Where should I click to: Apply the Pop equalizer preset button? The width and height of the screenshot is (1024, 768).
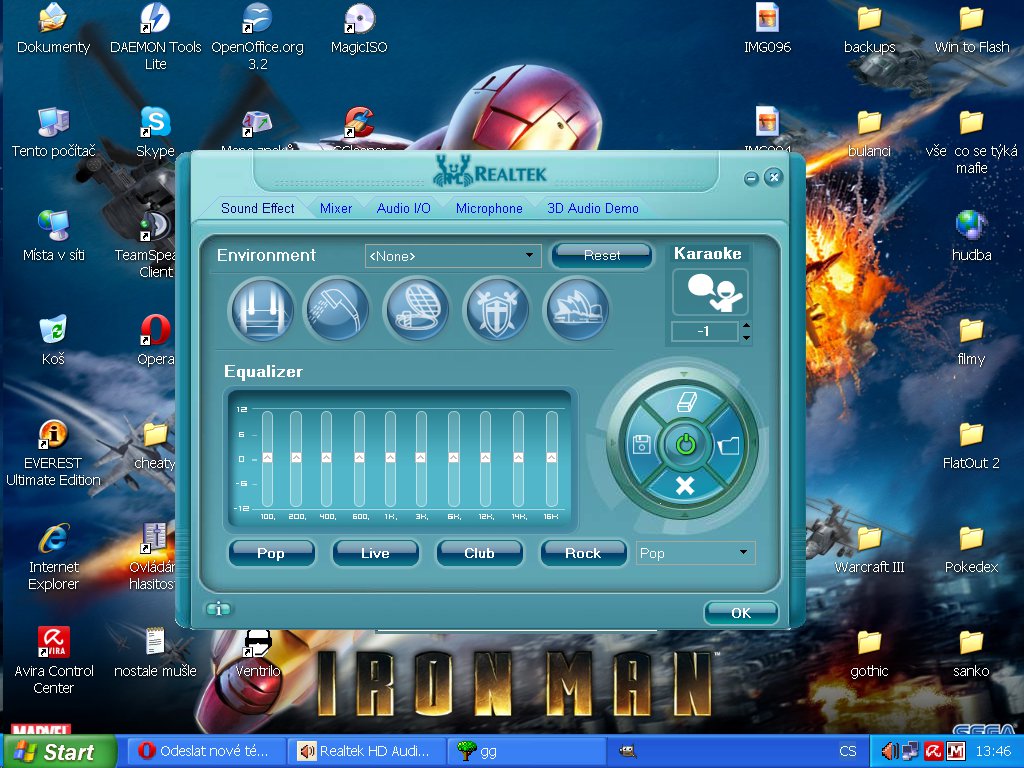coord(271,553)
